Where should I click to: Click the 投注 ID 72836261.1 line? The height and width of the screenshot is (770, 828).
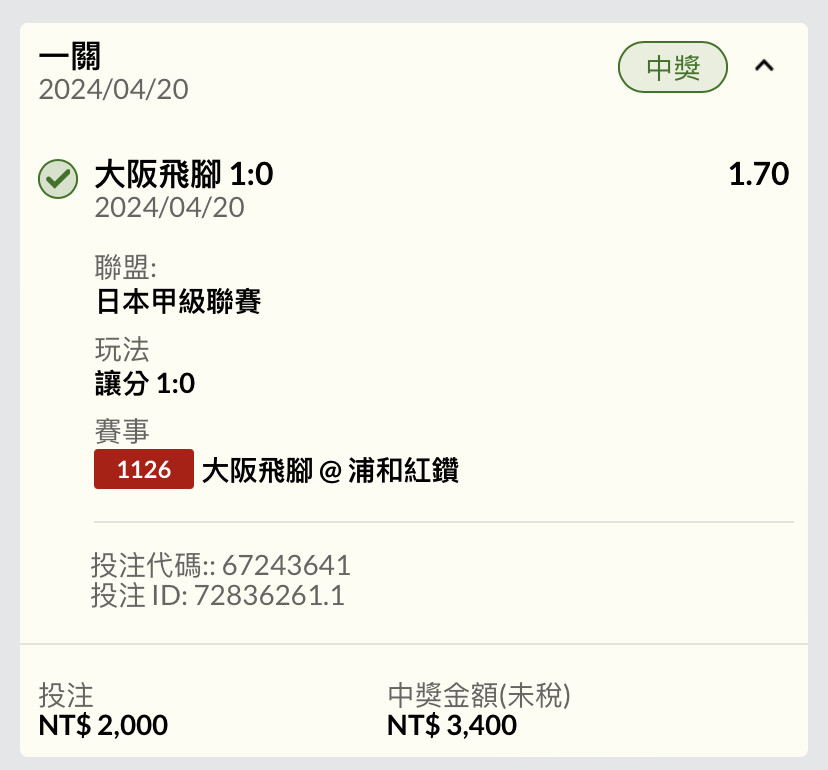pos(218,595)
